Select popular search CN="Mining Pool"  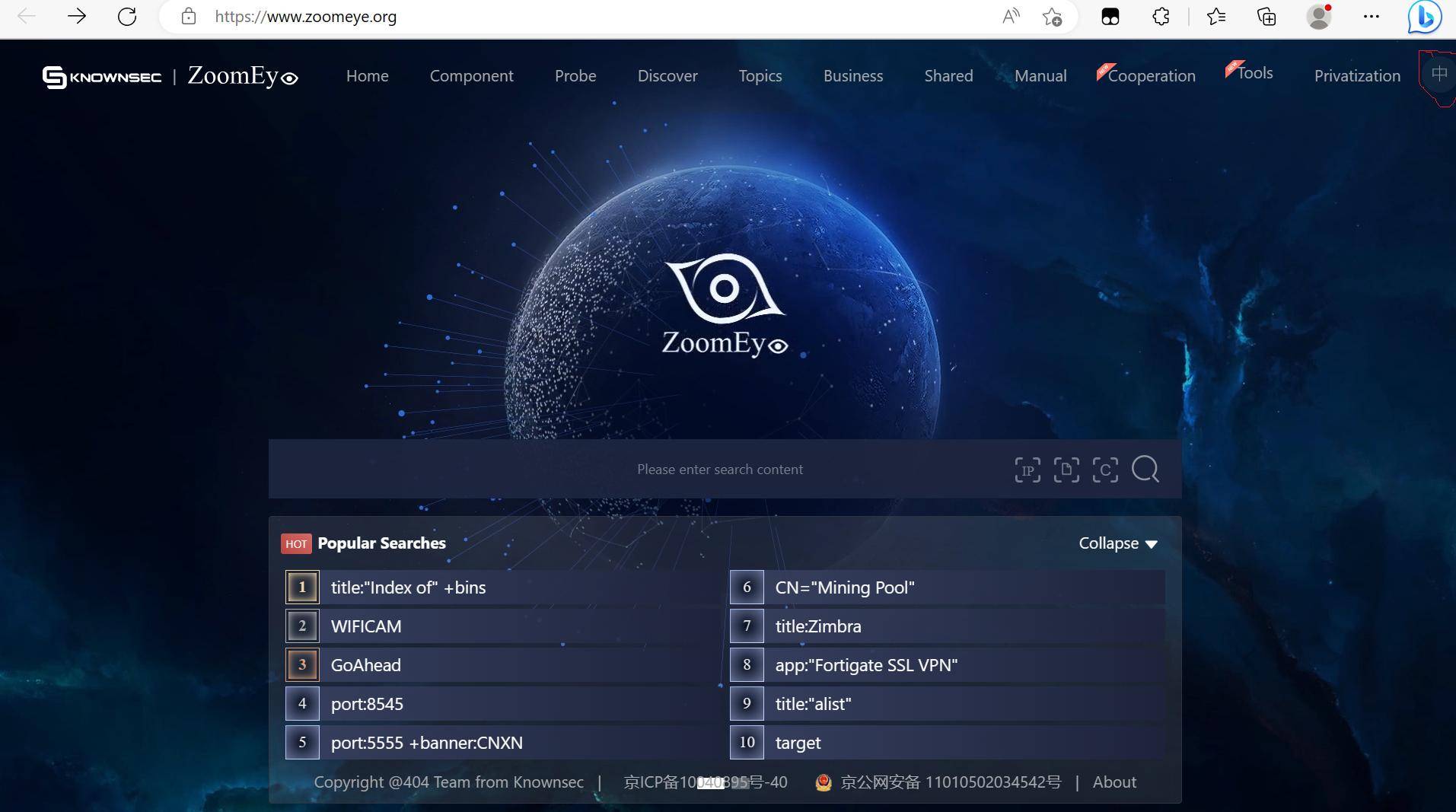click(948, 588)
